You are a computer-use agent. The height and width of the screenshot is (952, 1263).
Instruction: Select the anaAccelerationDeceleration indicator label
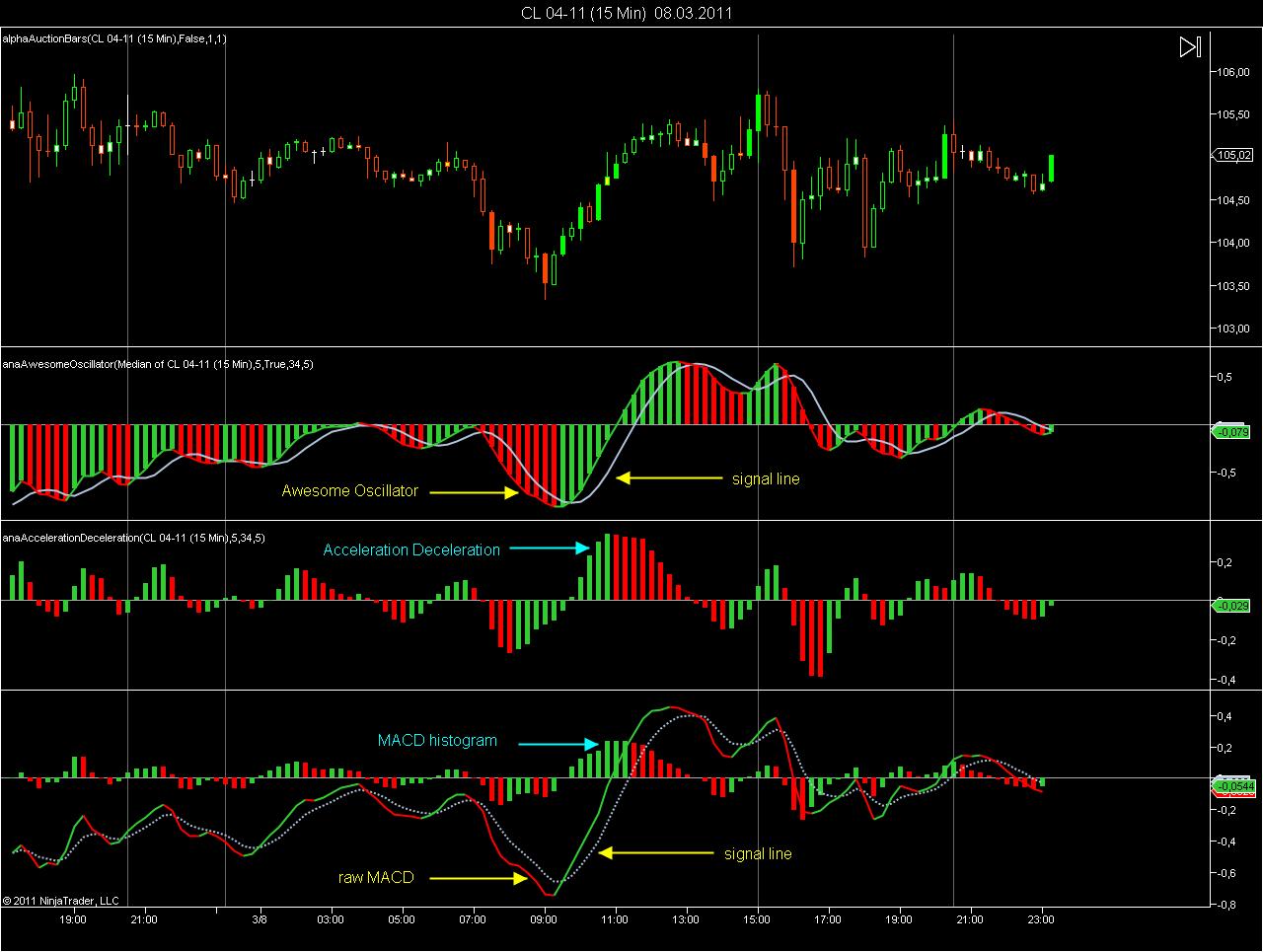tap(133, 538)
